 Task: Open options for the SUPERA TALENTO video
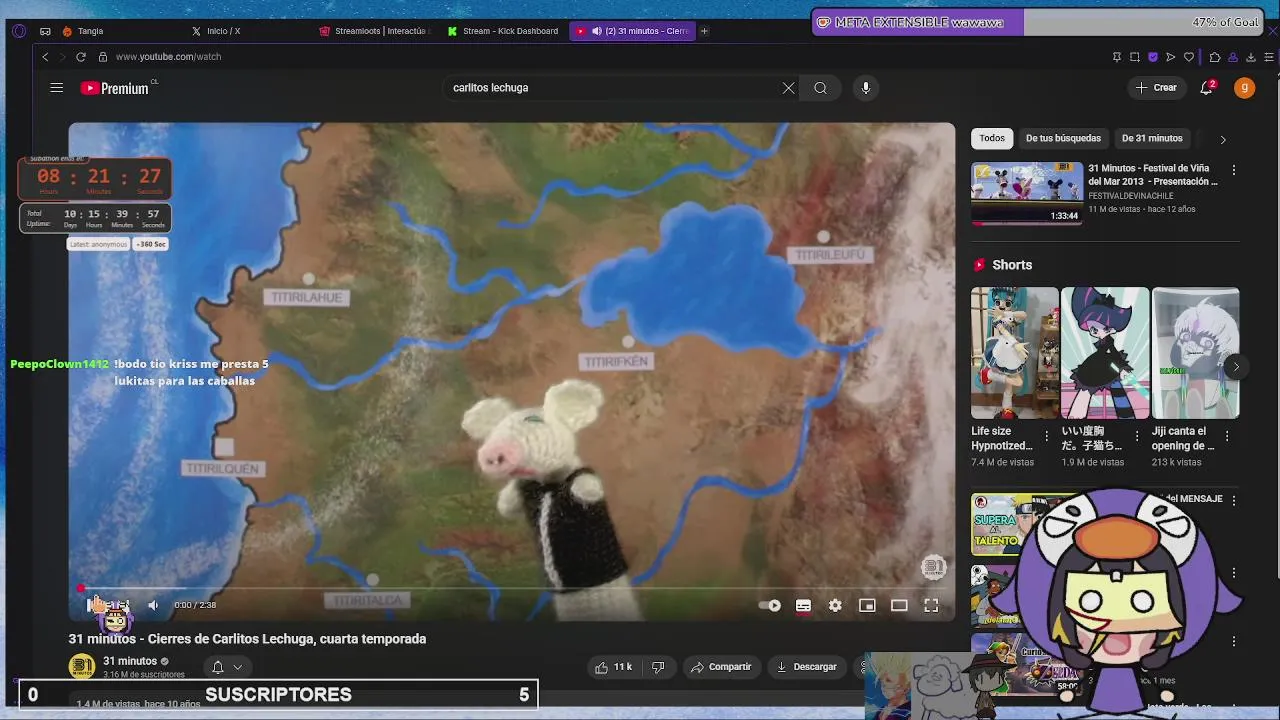point(1233,500)
